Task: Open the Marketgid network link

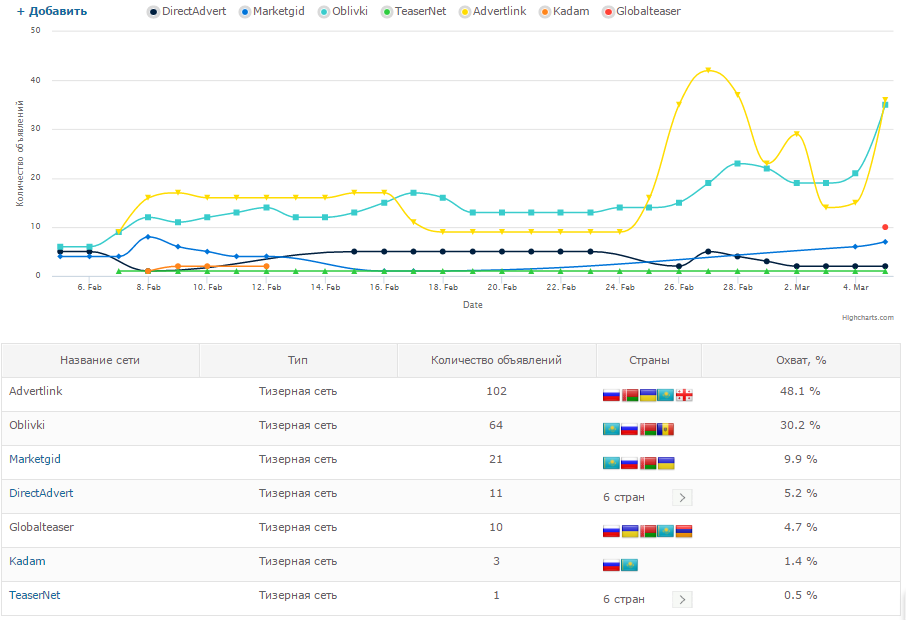Action: [35, 459]
